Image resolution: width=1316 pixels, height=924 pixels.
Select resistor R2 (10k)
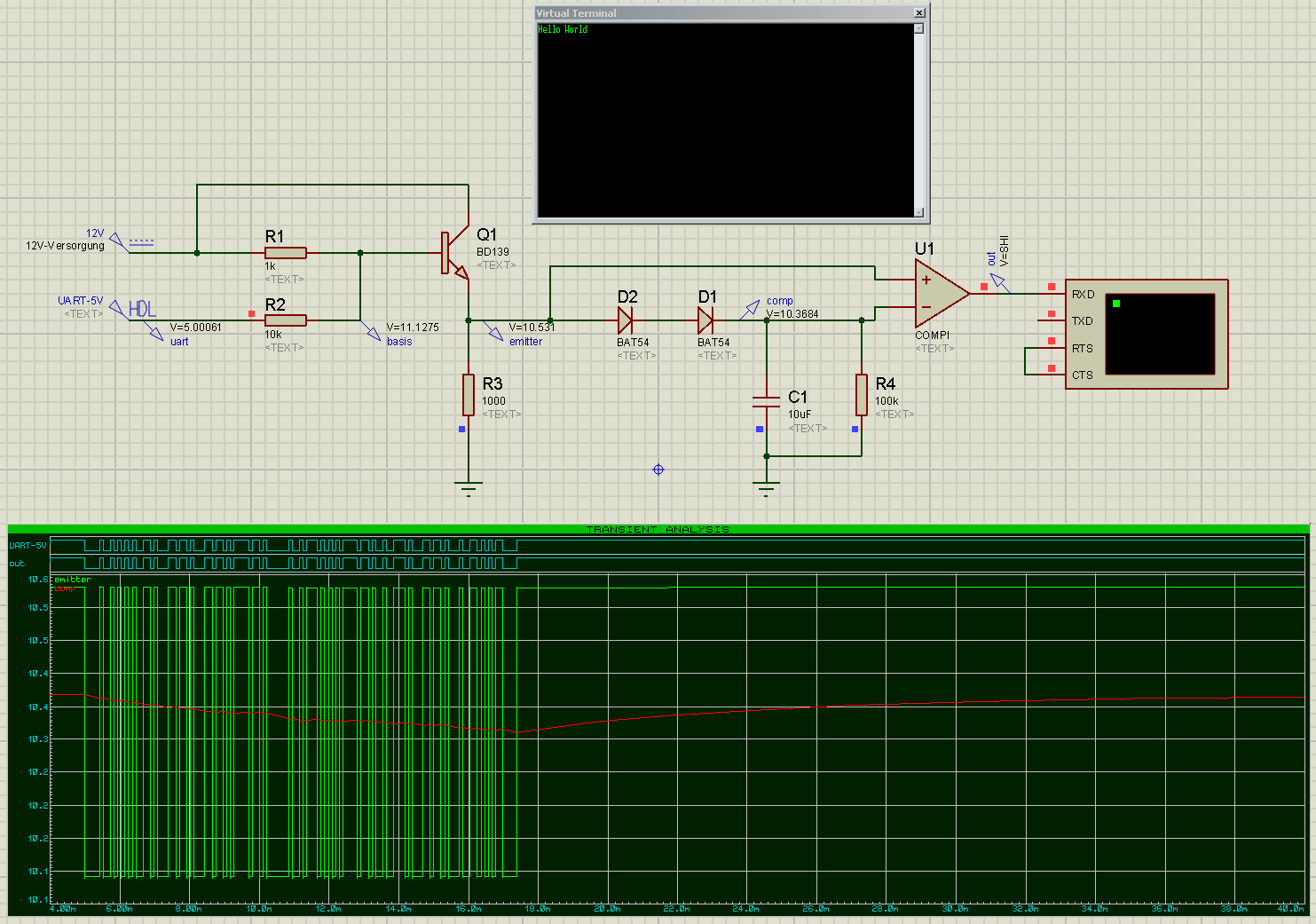(286, 320)
